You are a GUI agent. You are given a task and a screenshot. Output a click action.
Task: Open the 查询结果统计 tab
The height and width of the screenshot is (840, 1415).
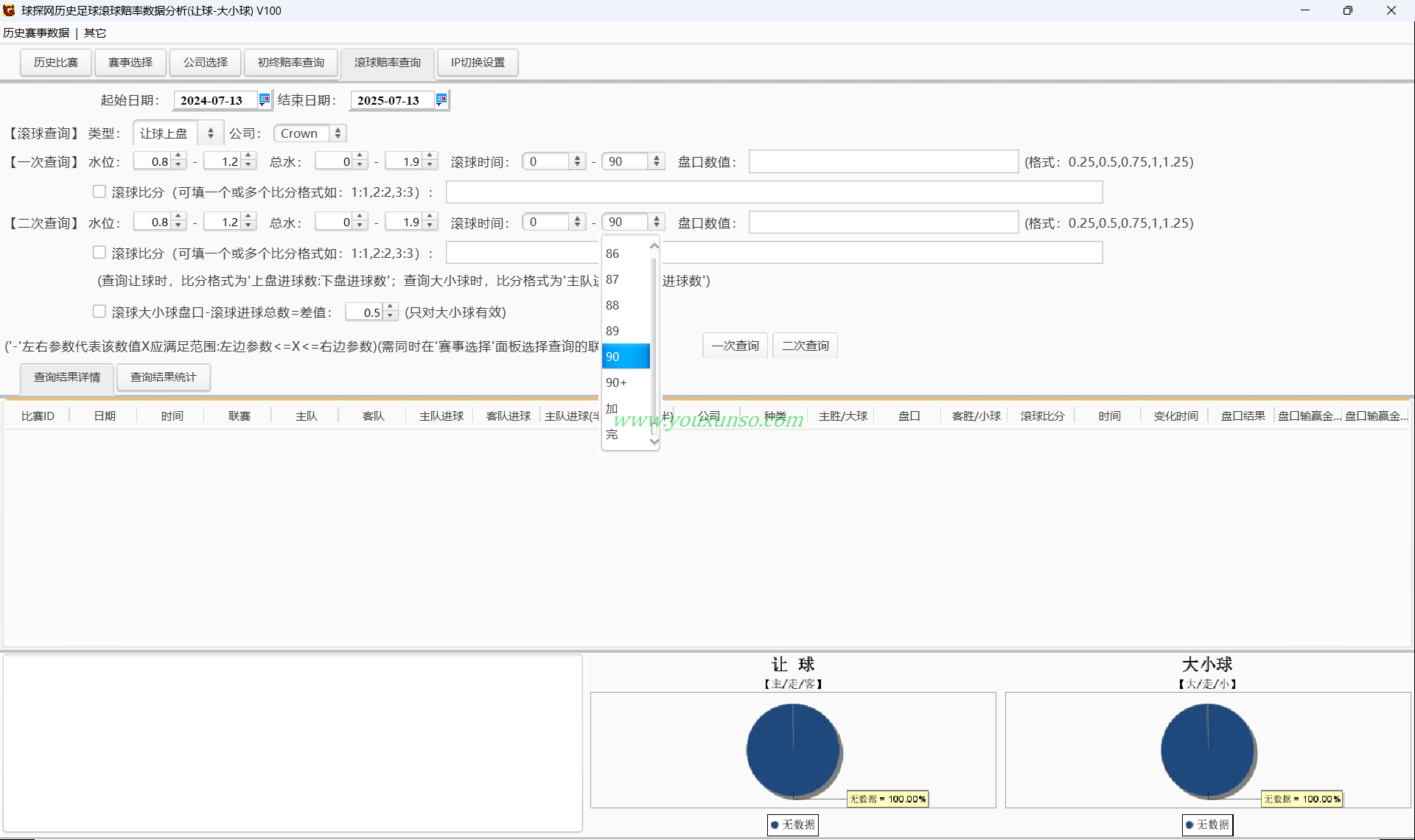(x=164, y=377)
